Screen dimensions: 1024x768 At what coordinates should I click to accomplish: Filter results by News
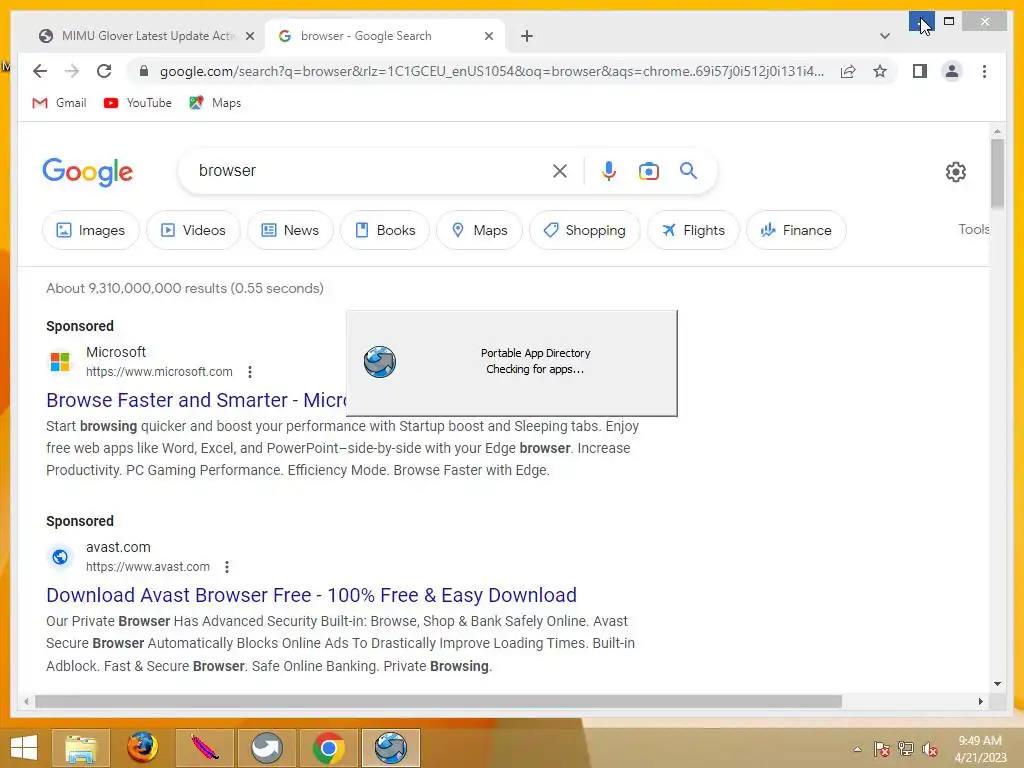(291, 230)
